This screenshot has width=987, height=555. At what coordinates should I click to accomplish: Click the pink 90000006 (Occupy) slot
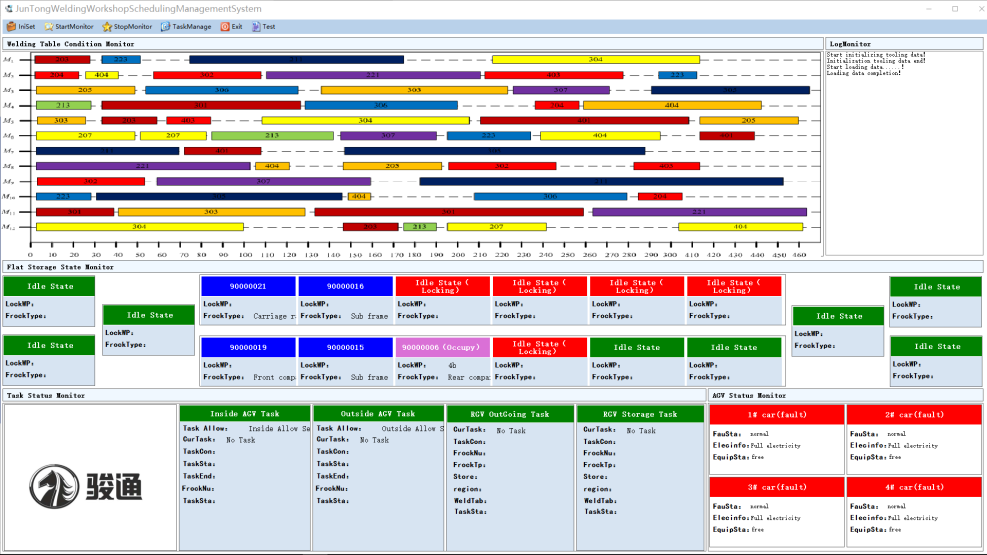click(443, 347)
